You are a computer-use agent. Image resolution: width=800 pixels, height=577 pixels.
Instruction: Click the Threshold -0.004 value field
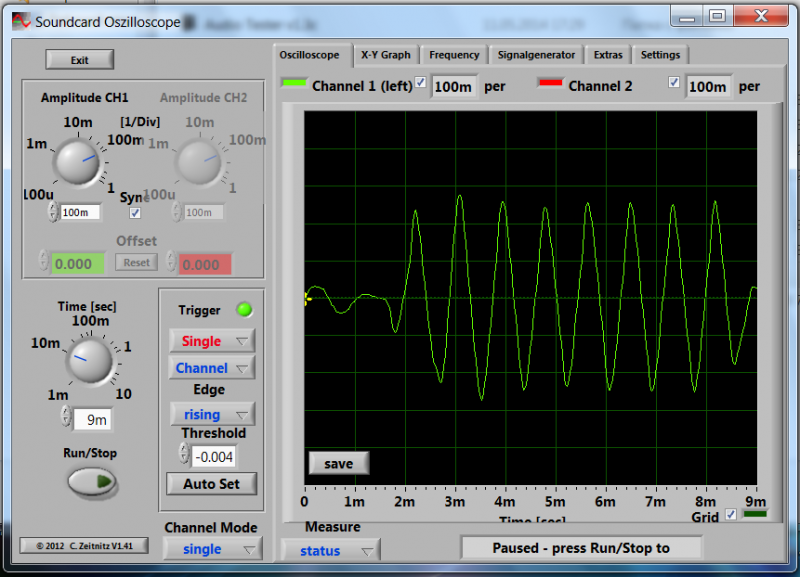213,457
